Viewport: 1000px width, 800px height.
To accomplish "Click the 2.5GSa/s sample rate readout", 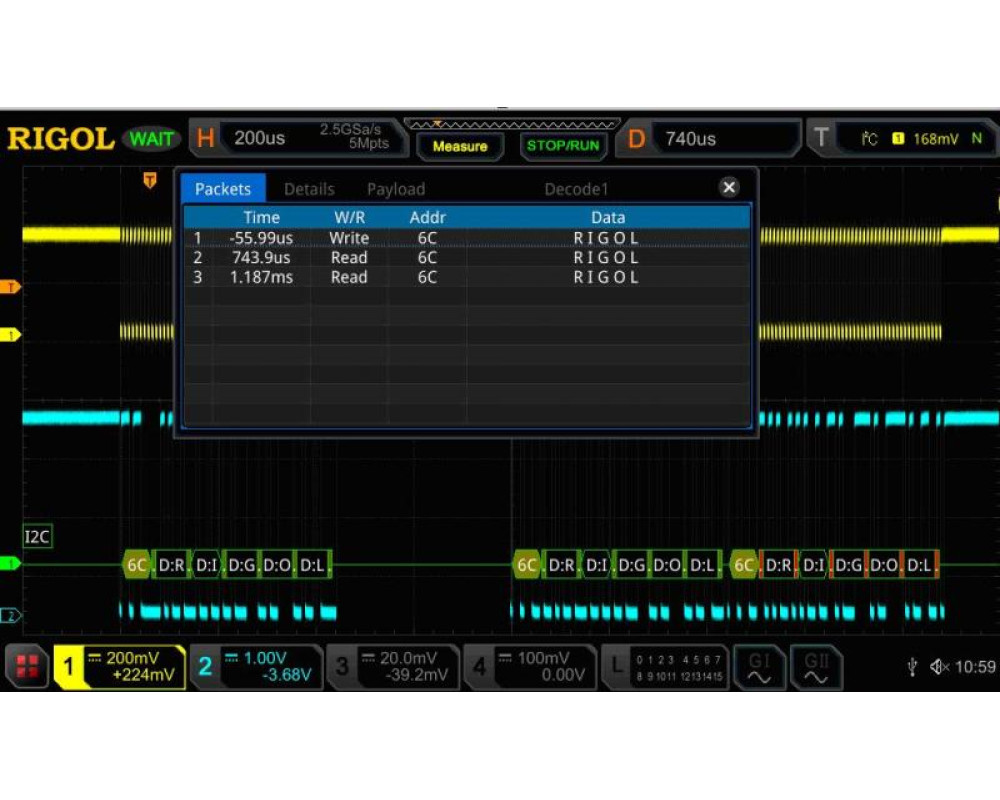I will click(350, 130).
